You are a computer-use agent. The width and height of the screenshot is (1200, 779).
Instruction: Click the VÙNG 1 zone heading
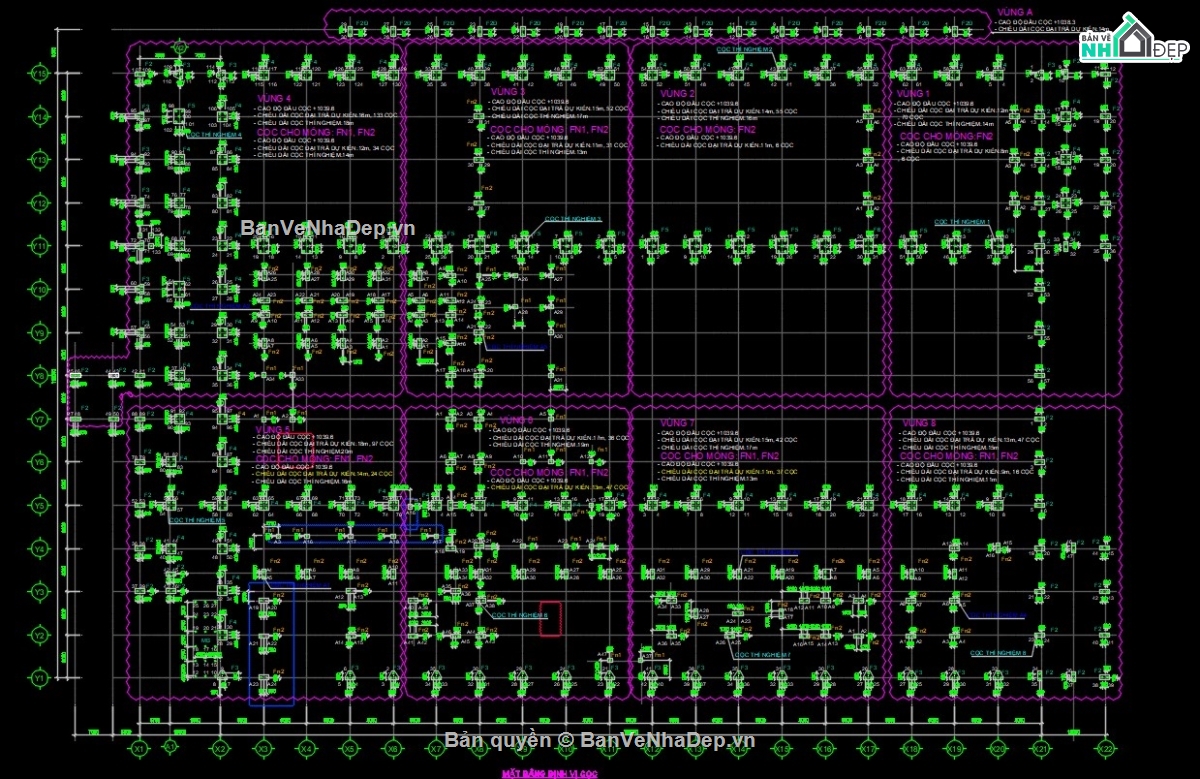(x=913, y=93)
